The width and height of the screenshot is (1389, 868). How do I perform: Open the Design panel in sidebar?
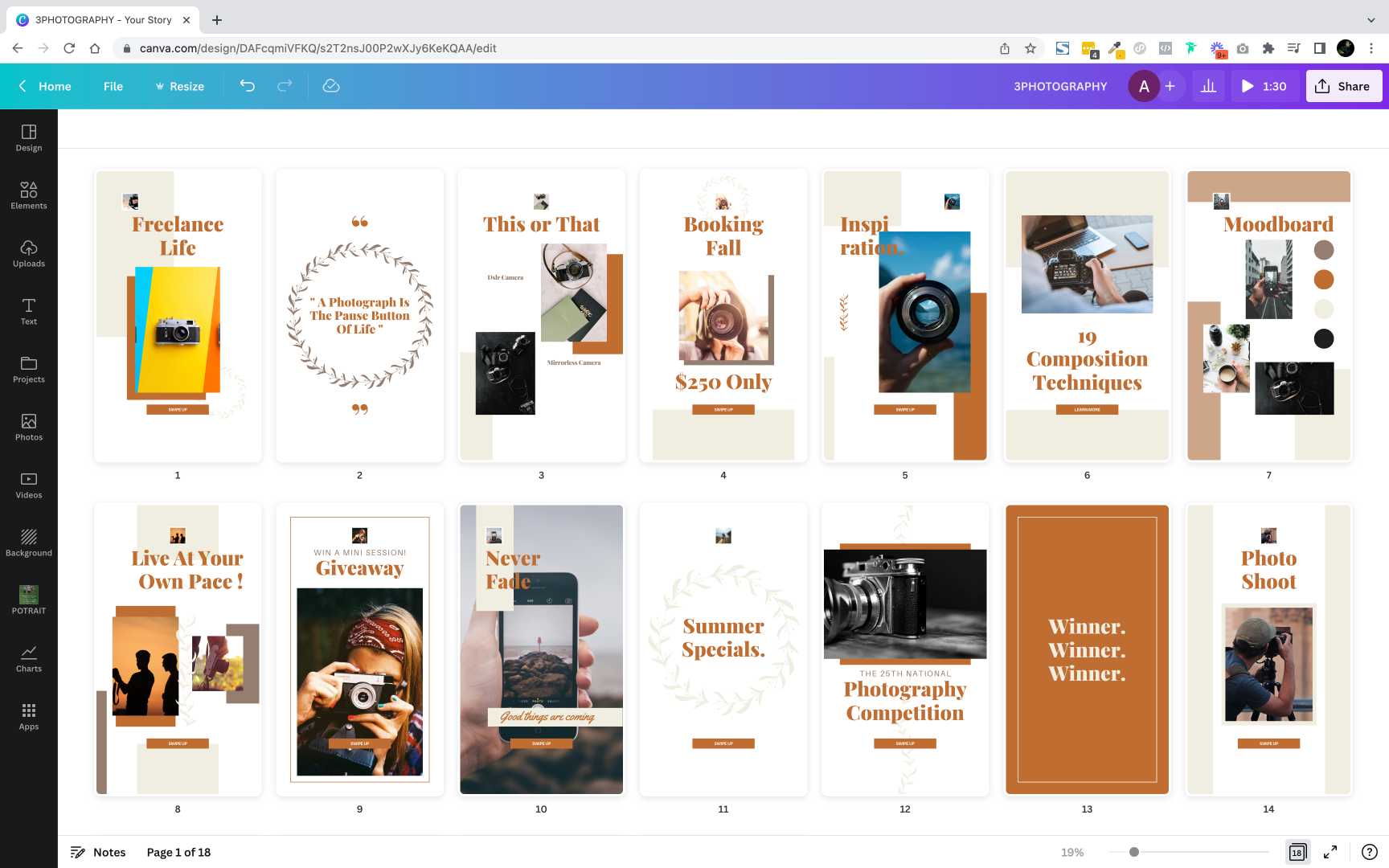tap(29, 137)
